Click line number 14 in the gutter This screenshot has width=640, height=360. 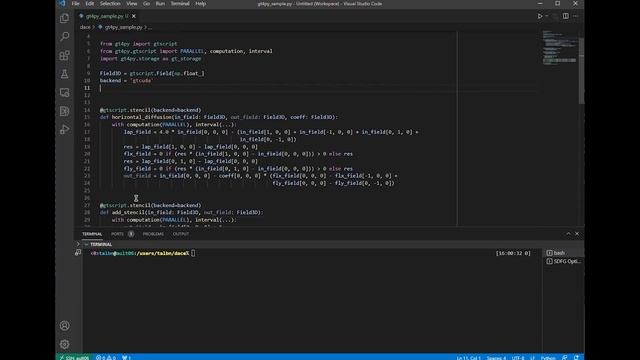[87, 110]
